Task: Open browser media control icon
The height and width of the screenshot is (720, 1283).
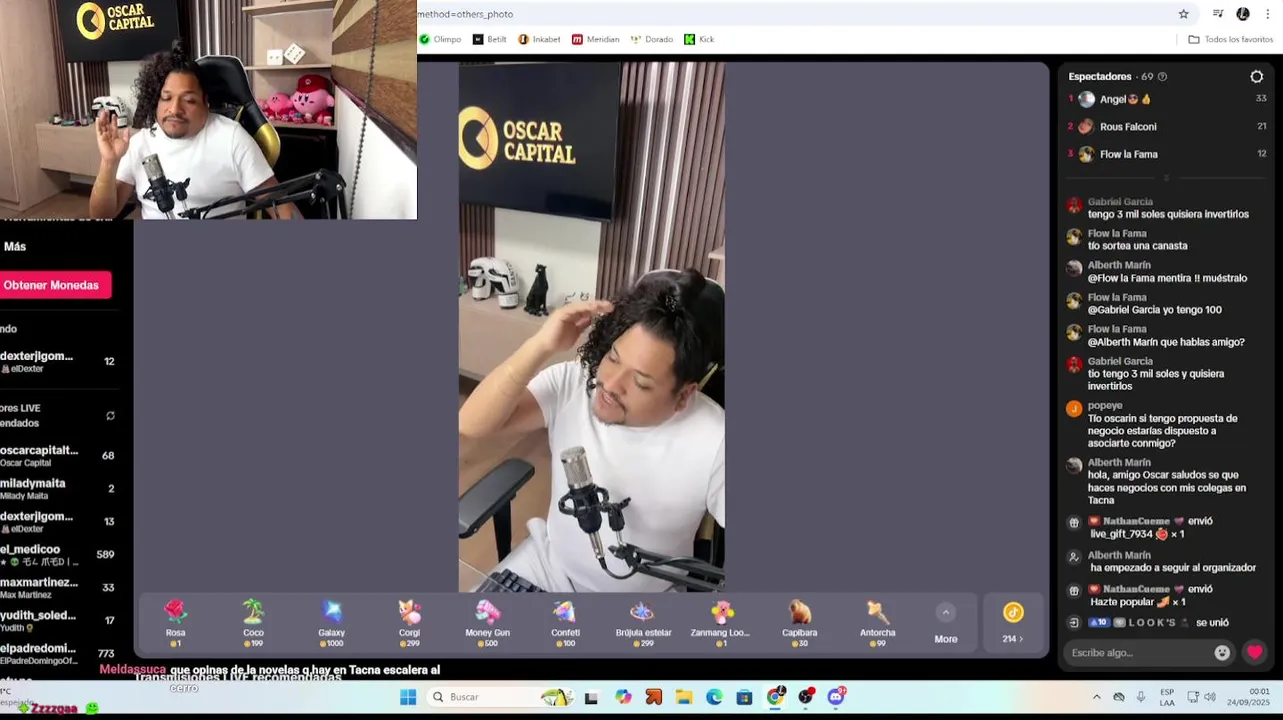Action: [x=1218, y=14]
